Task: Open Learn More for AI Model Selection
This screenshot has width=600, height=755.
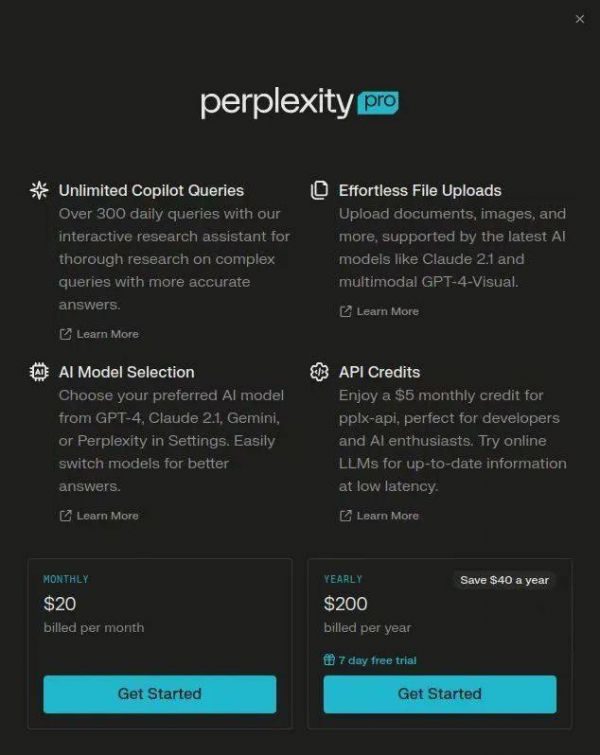Action: tap(107, 516)
